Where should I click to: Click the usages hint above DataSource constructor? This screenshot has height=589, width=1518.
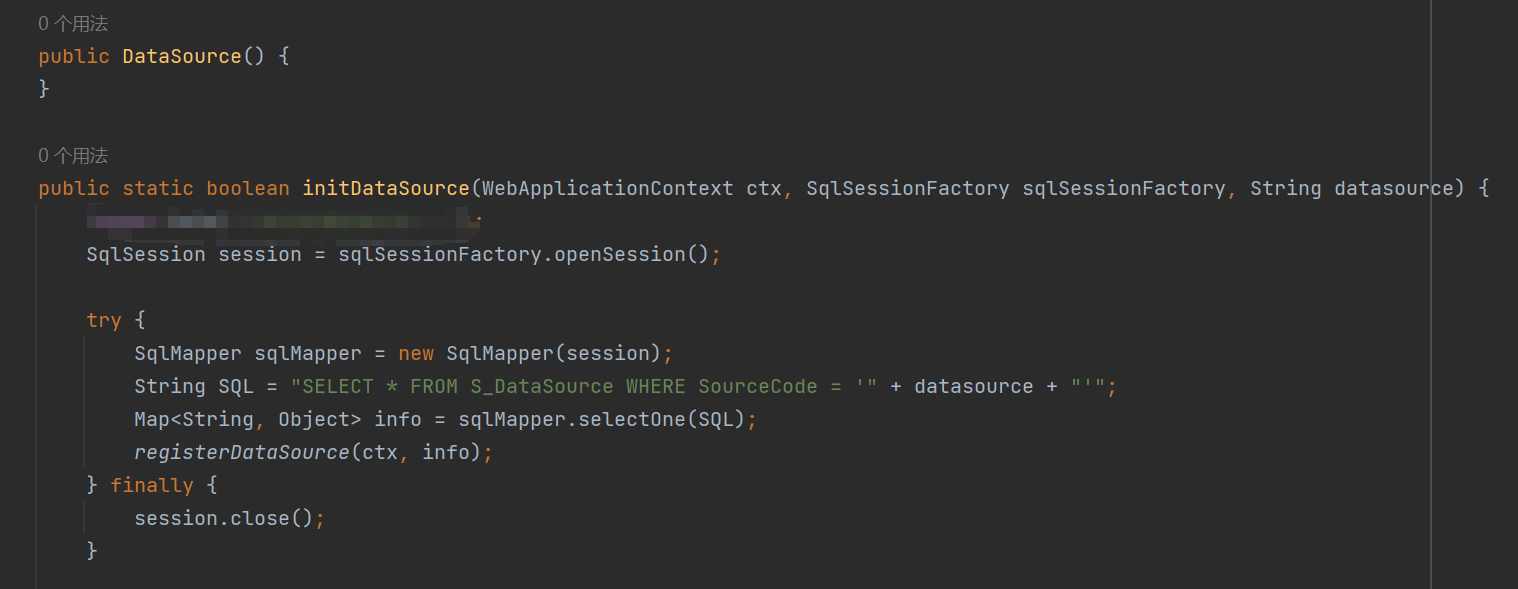[73, 24]
